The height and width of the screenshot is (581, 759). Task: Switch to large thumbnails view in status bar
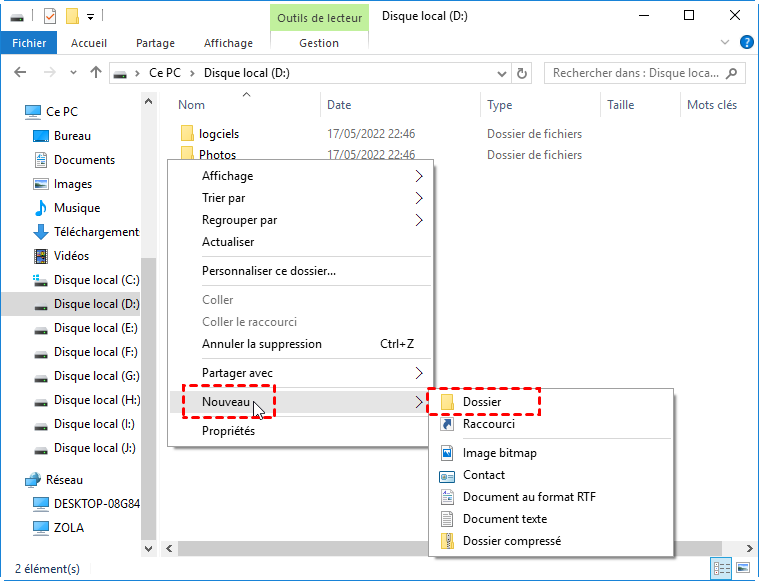click(741, 568)
